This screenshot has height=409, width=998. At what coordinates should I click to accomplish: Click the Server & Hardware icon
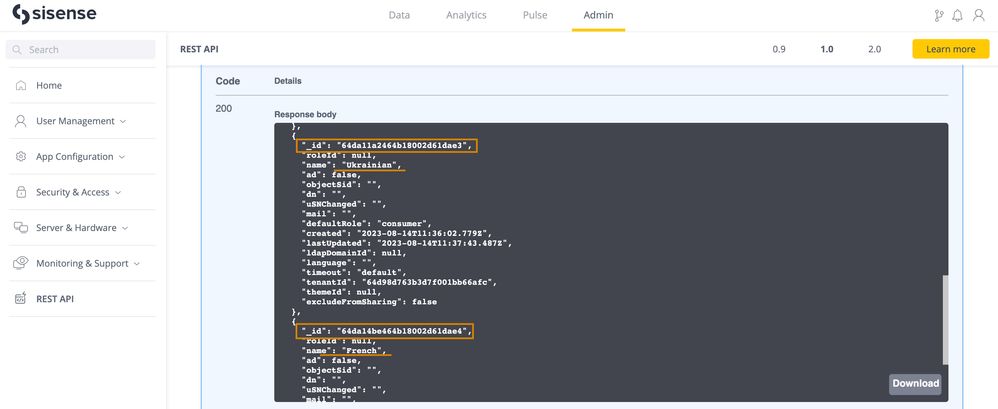click(x=21, y=228)
